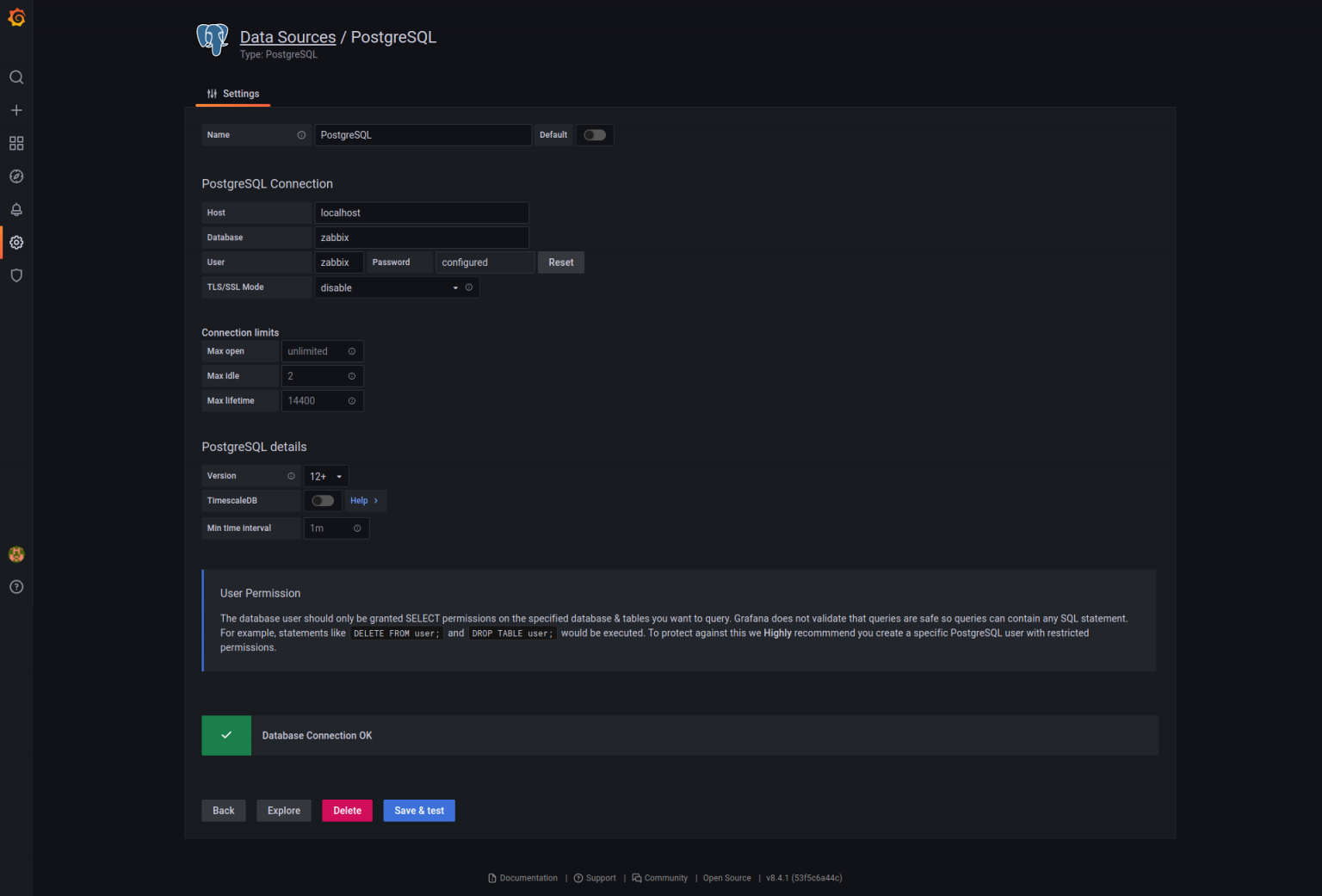Viewport: 1322px width, 896px height.
Task: Open the Search dashboards icon
Action: 16,77
